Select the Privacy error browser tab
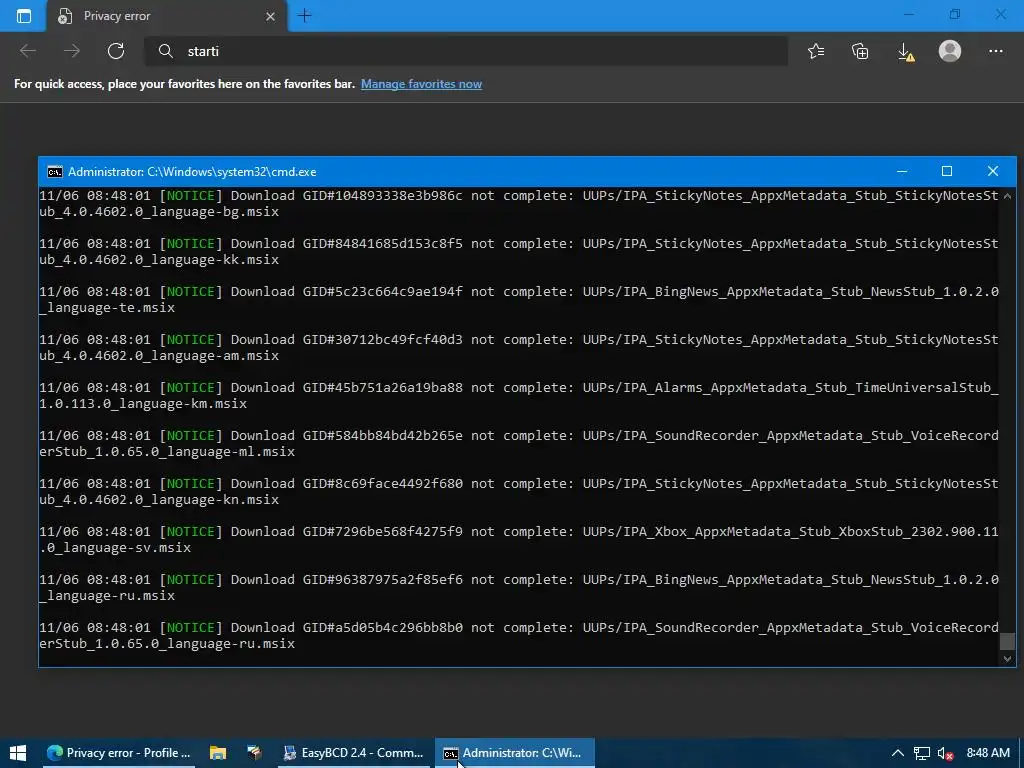 point(167,16)
